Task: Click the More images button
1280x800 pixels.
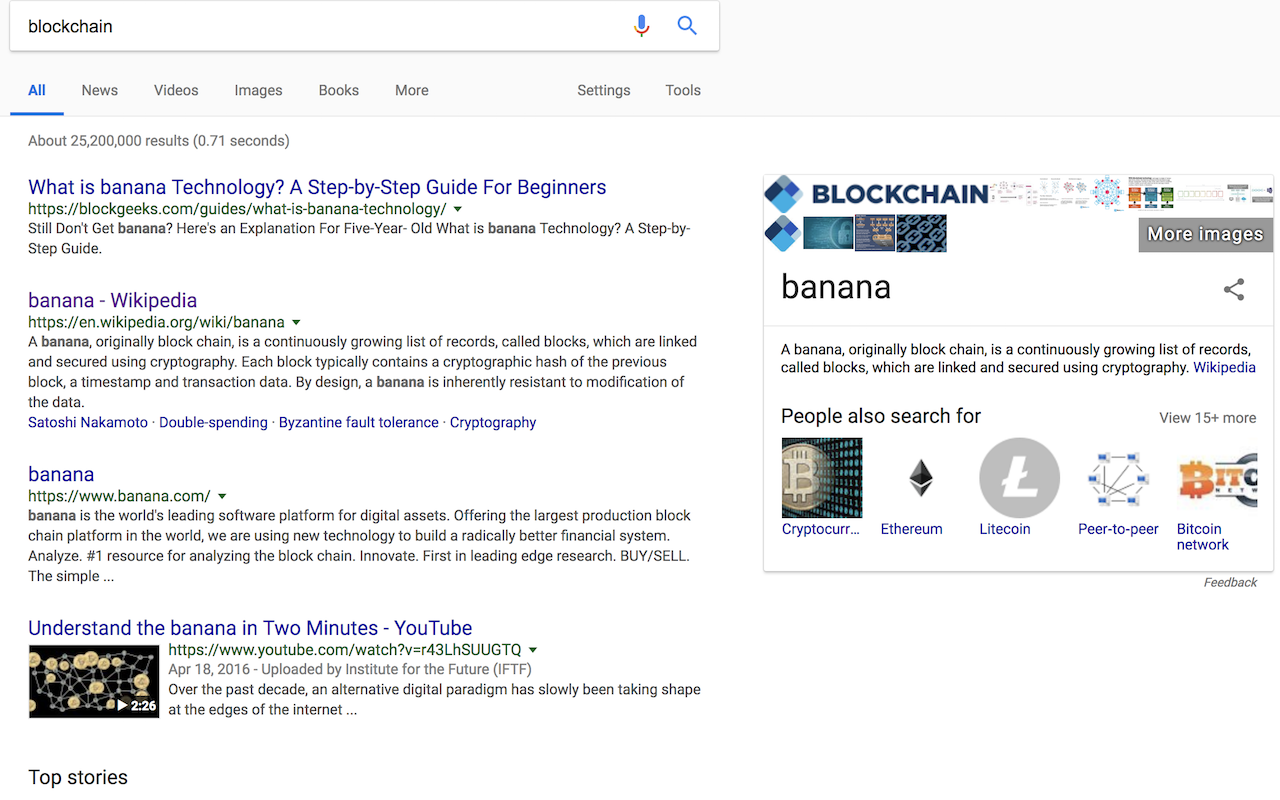Action: point(1204,234)
